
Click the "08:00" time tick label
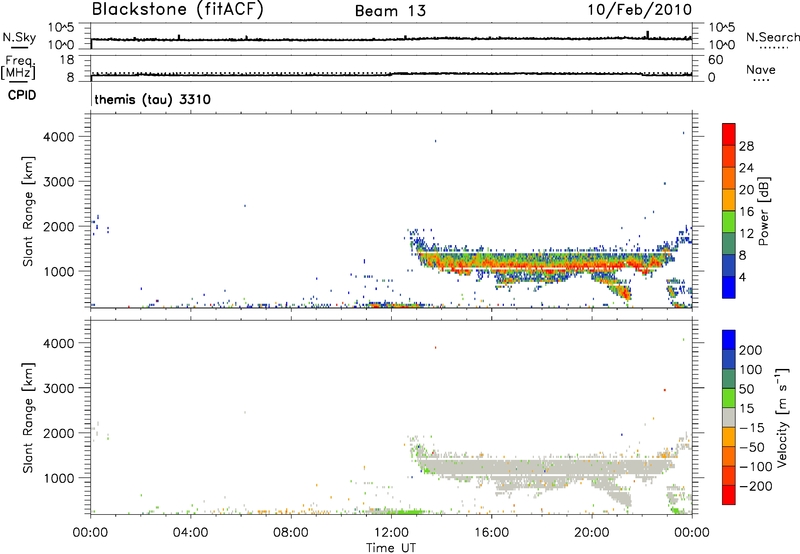coord(291,533)
